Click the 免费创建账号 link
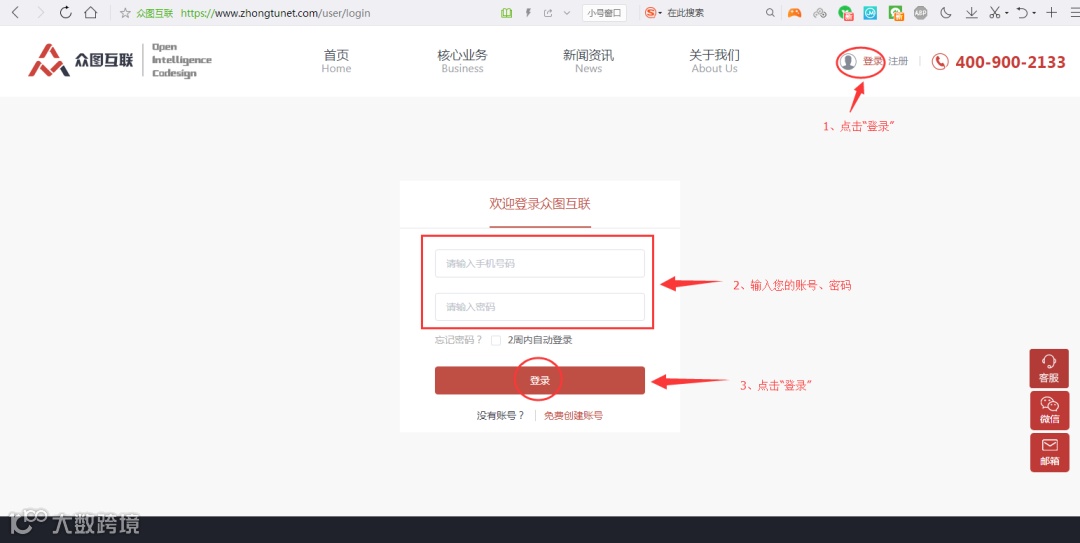Screen dimensions: 1080x543 (x=573, y=416)
